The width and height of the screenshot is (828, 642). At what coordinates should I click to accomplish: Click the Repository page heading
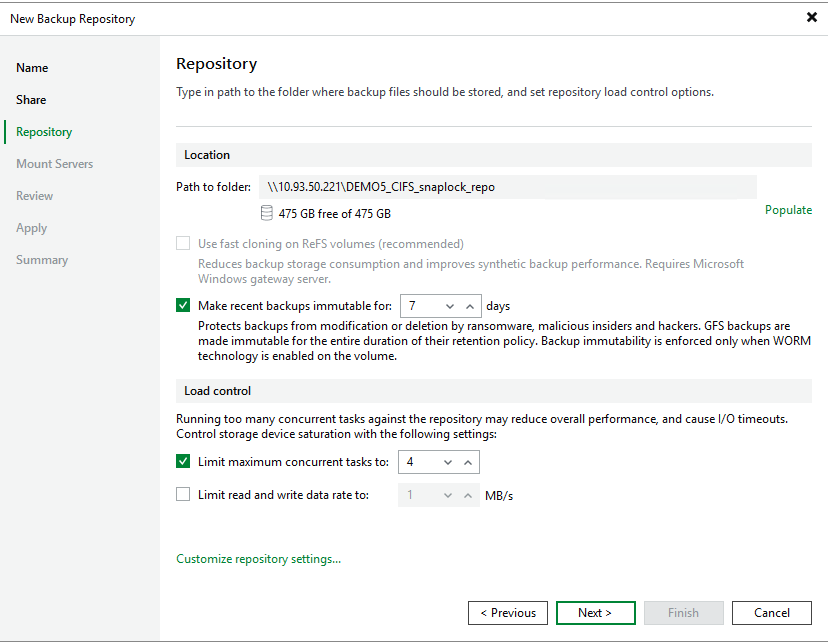[x=217, y=63]
